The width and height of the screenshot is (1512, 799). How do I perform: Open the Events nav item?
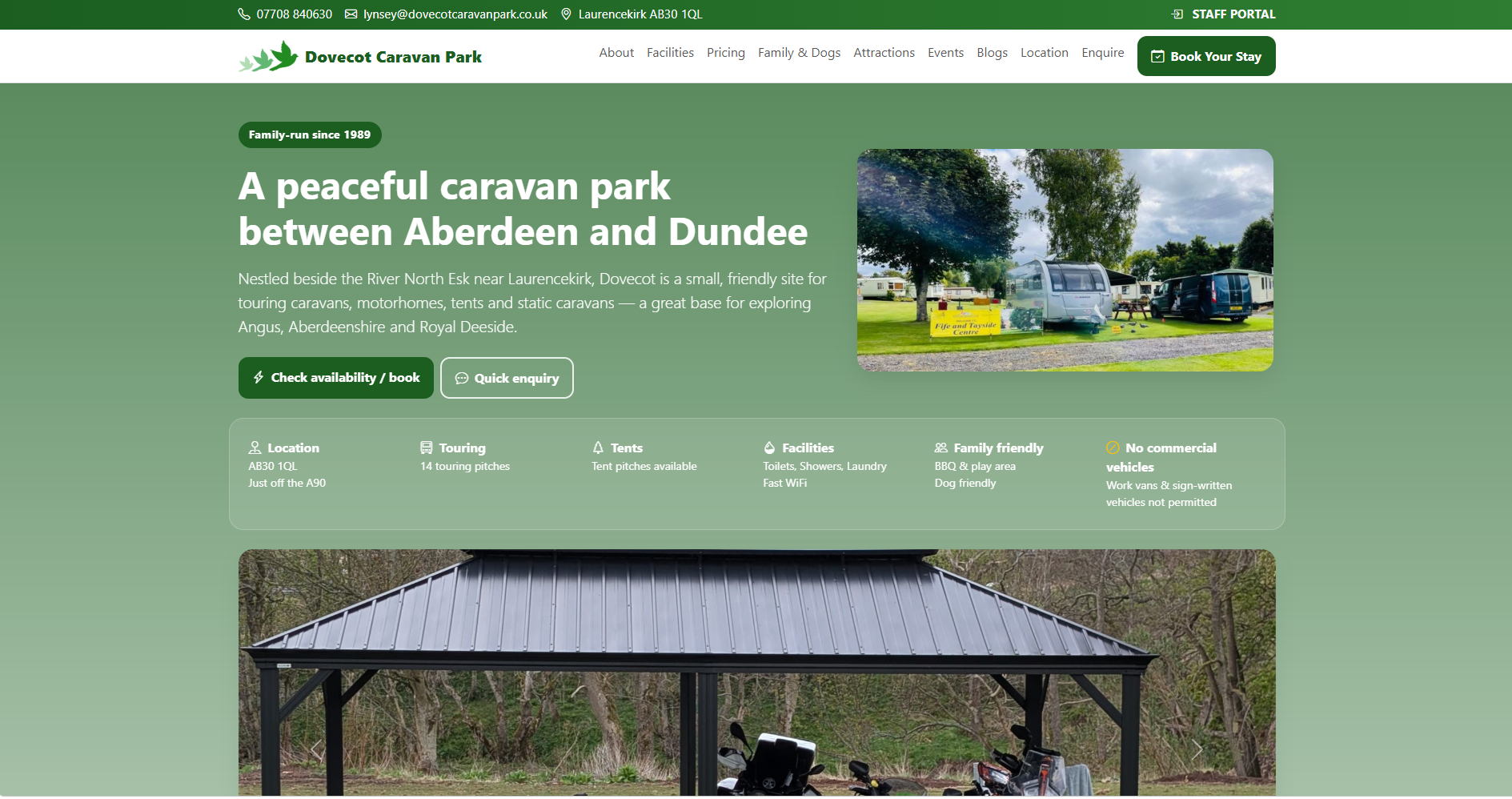coord(945,53)
